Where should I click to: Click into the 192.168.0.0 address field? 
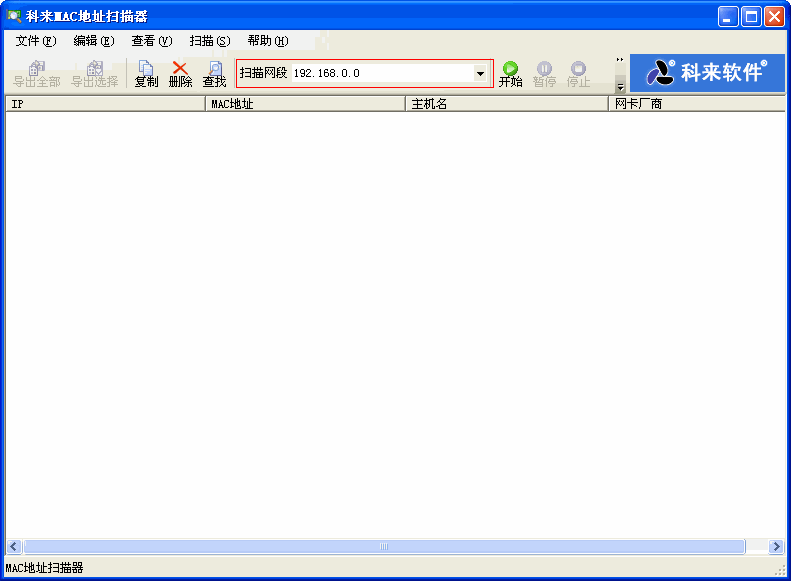[382, 74]
